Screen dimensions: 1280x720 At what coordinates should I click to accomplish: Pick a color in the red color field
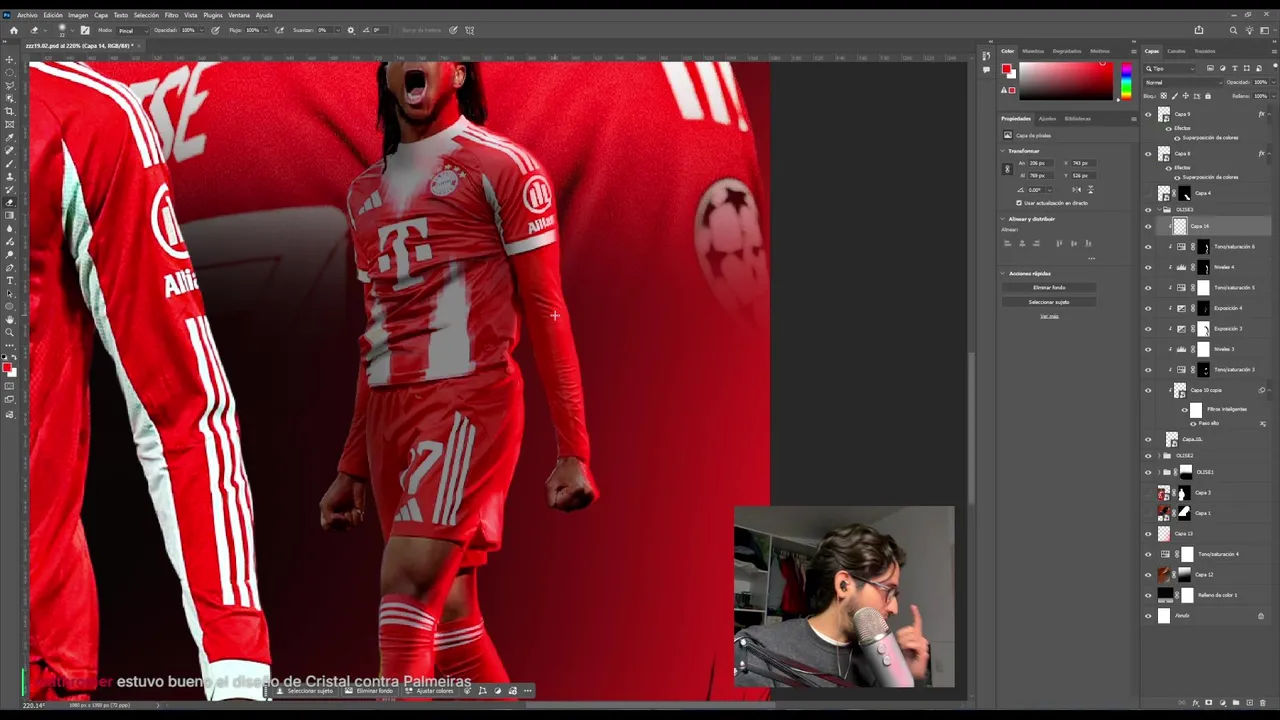coord(1065,81)
